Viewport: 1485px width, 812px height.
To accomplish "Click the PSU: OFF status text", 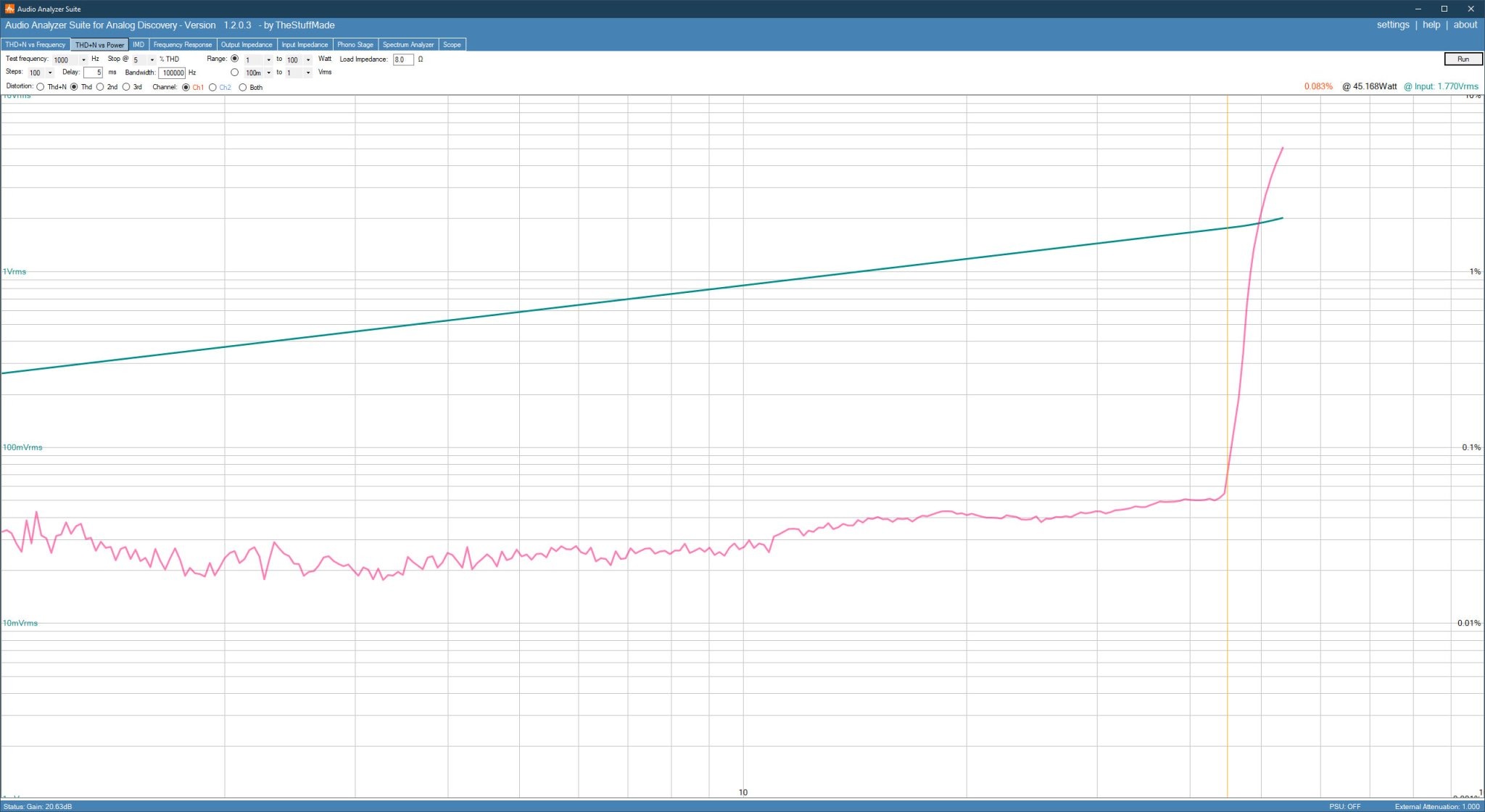I will tap(1345, 806).
